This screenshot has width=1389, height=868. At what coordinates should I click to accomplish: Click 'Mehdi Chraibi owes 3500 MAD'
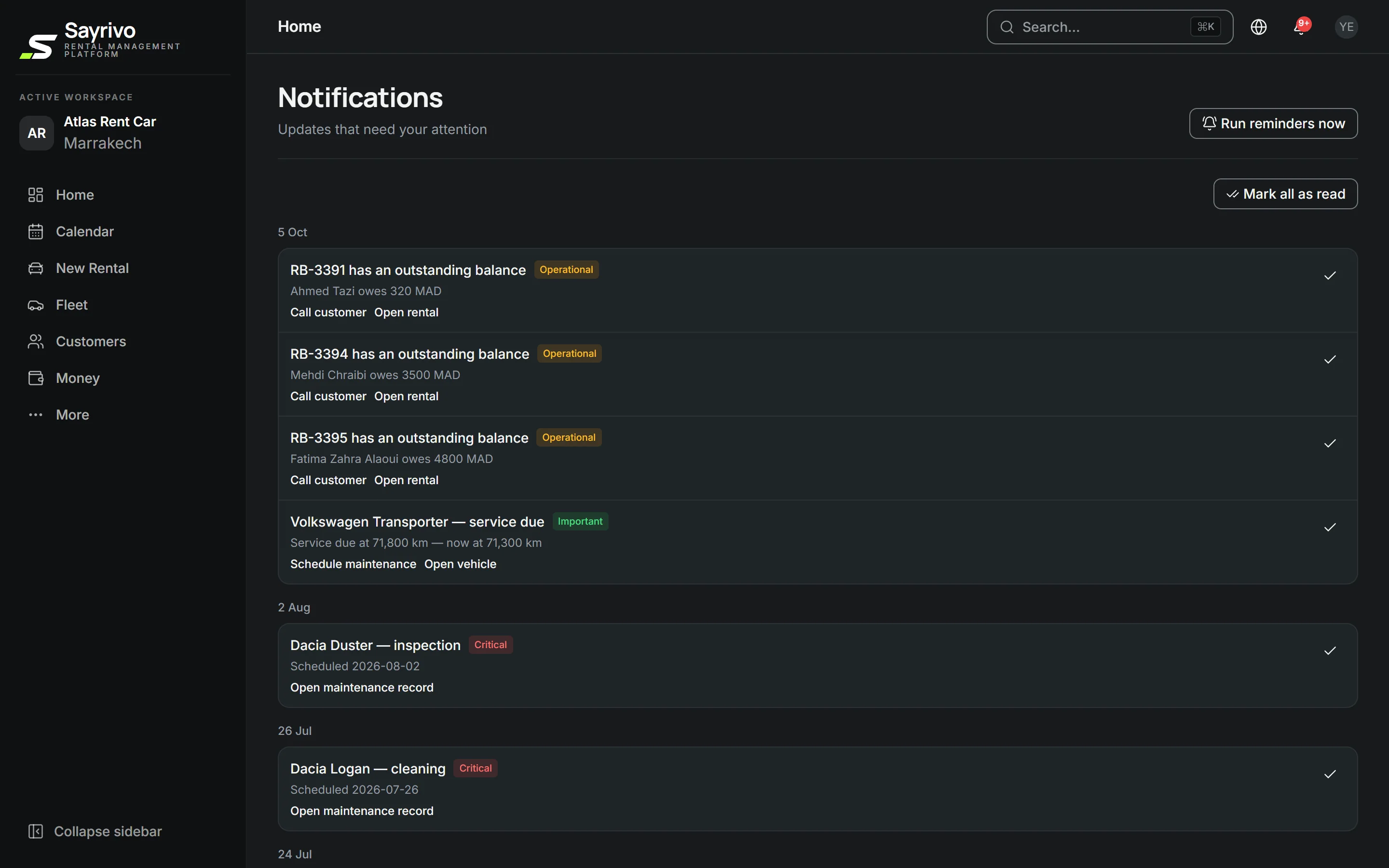click(375, 375)
